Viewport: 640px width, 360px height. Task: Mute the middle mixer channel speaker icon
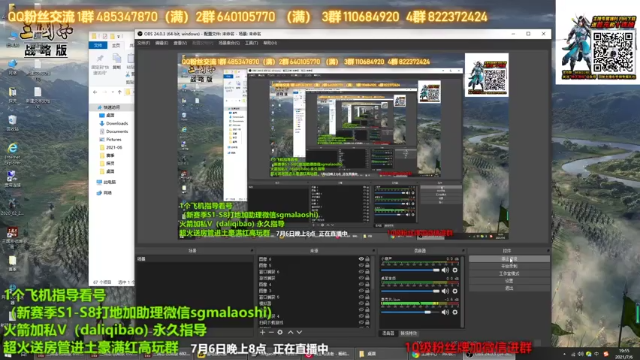tap(445, 291)
